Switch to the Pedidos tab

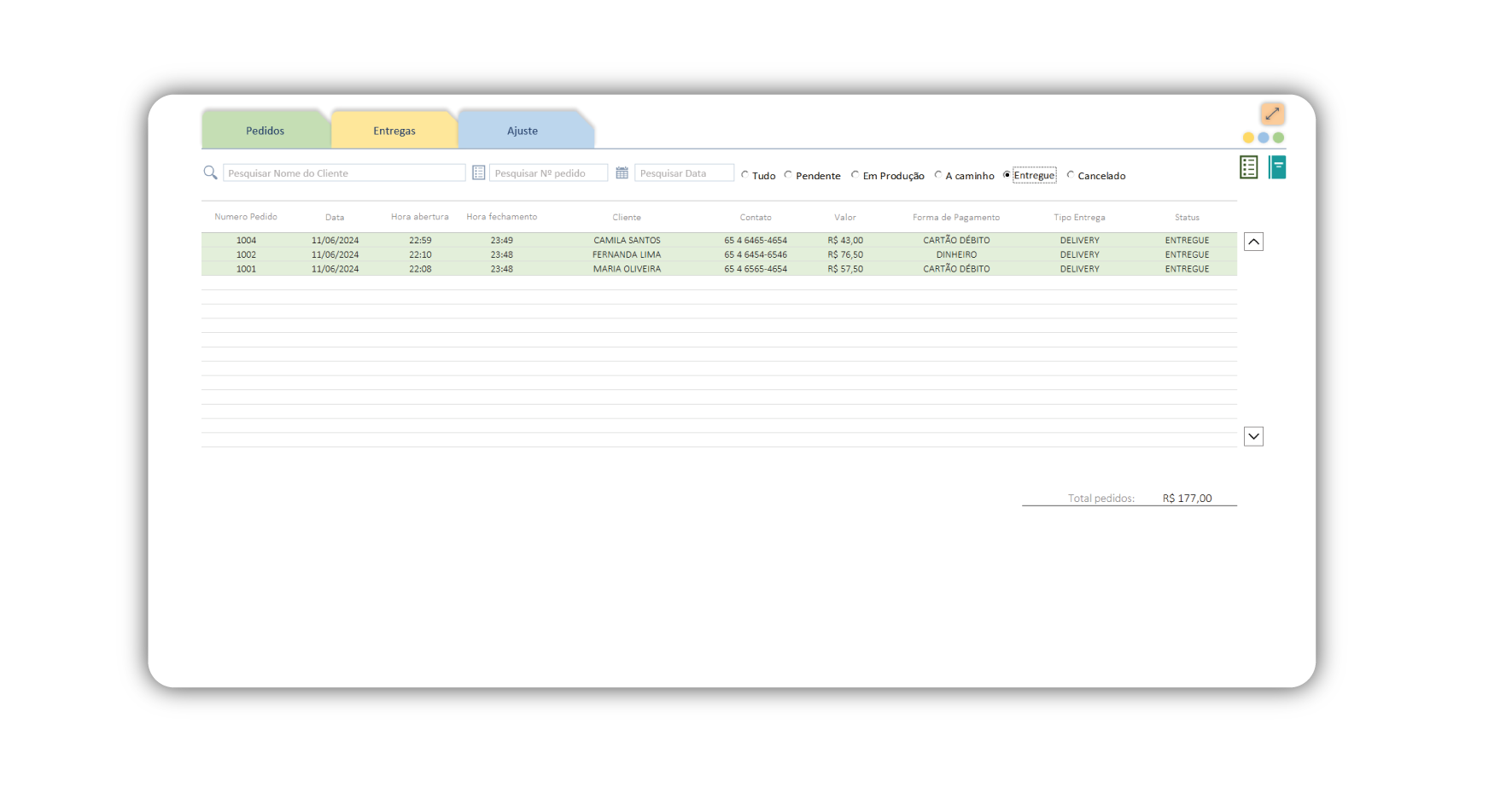pyautogui.click(x=266, y=131)
